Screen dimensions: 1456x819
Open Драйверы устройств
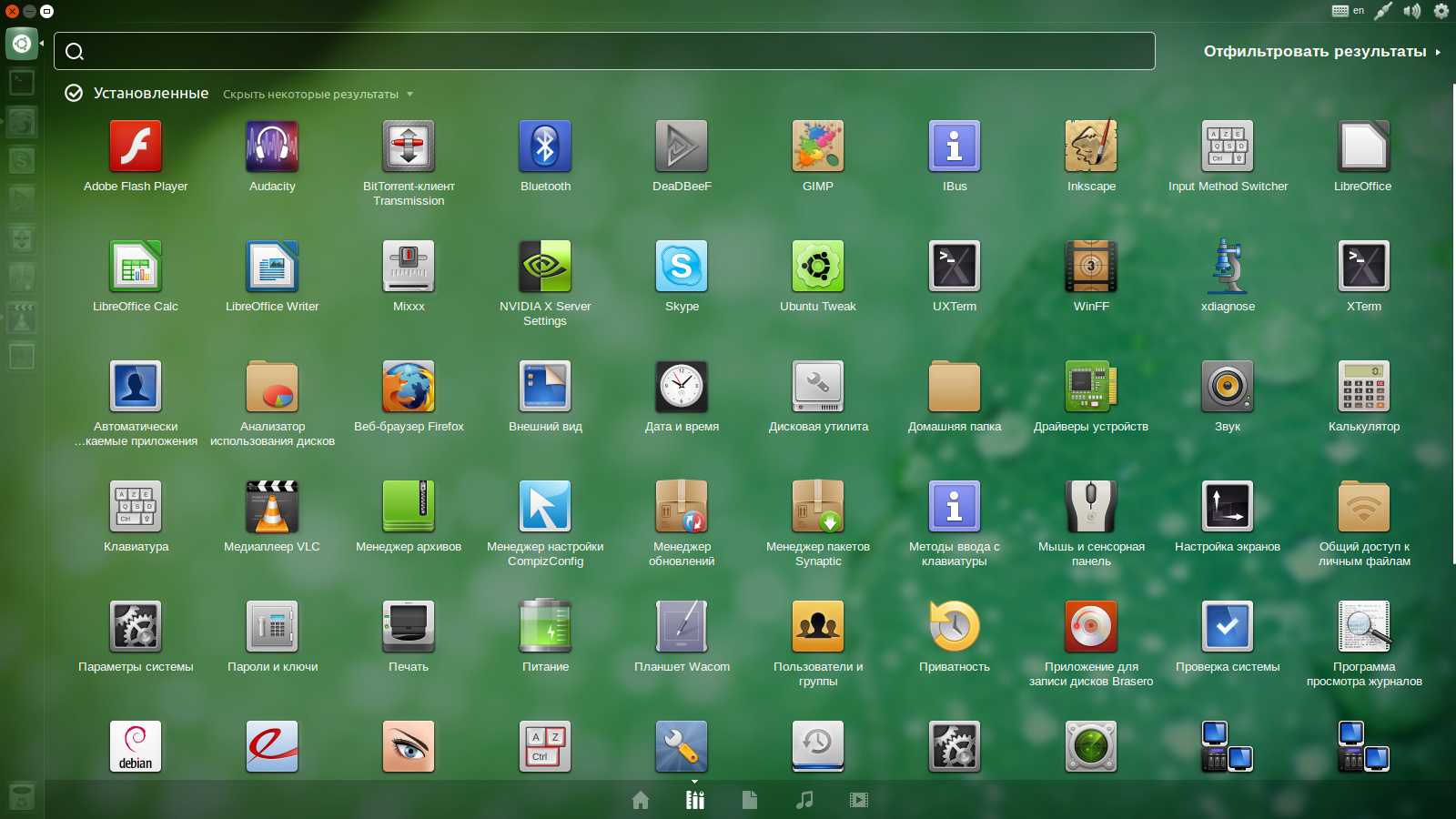click(1091, 387)
